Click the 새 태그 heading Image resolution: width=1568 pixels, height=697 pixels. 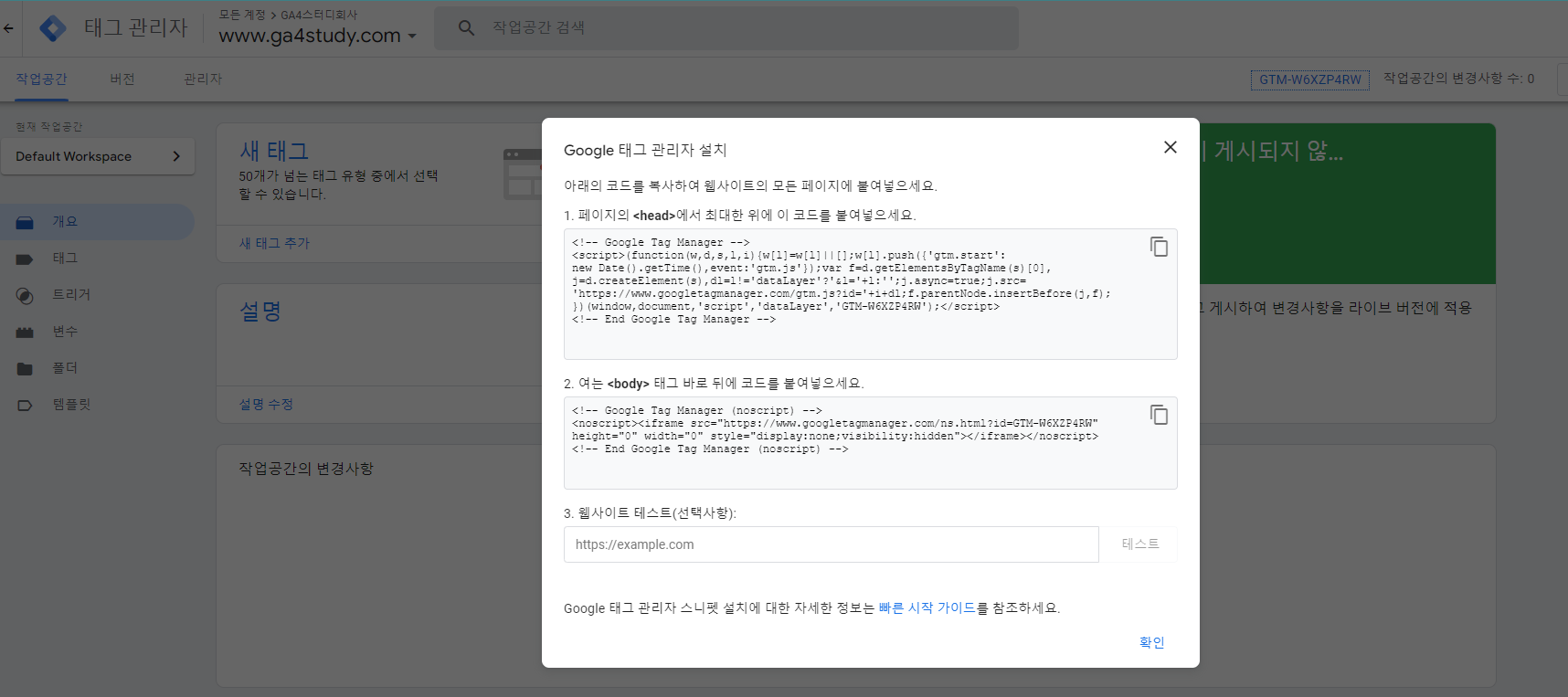[274, 150]
